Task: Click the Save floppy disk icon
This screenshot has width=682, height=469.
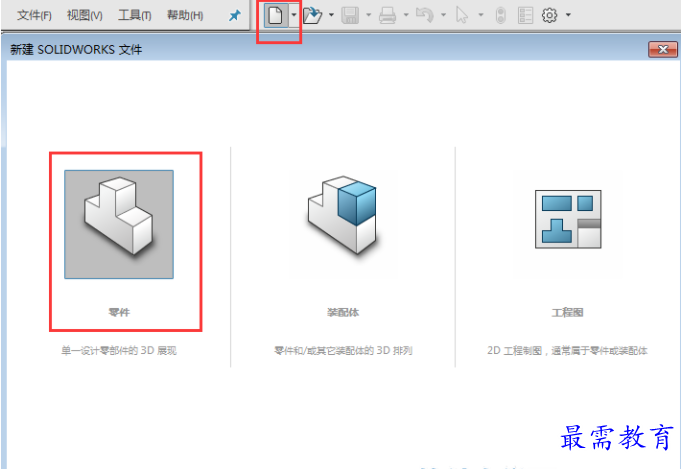Action: click(x=350, y=16)
